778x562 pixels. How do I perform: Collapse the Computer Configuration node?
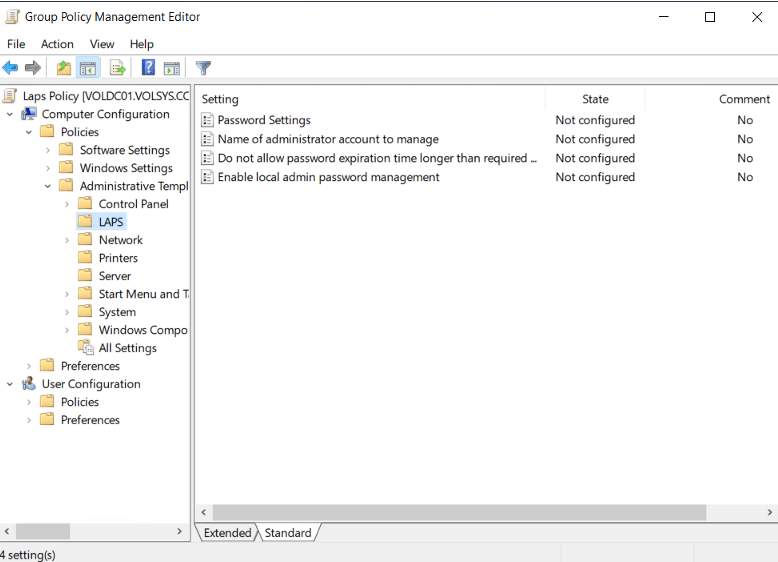(10, 114)
